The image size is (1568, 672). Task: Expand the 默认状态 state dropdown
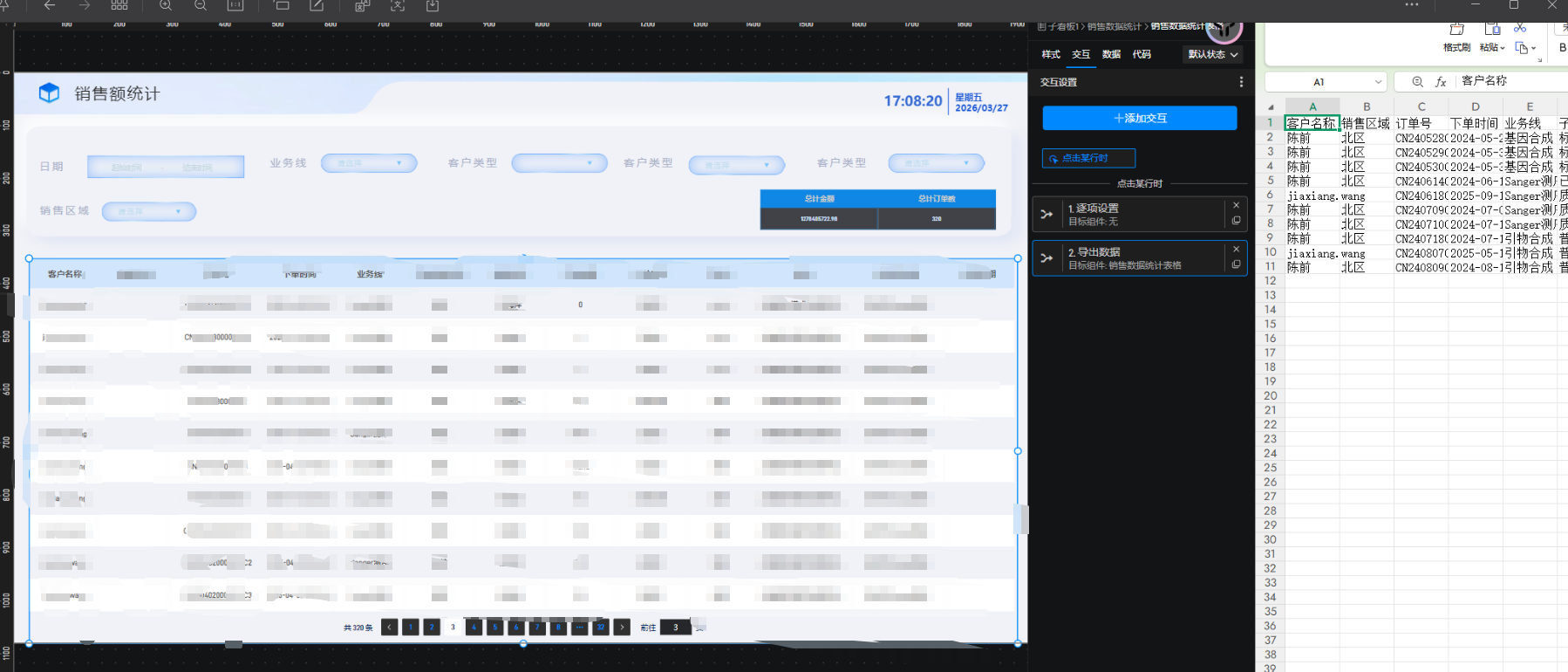tap(1212, 54)
